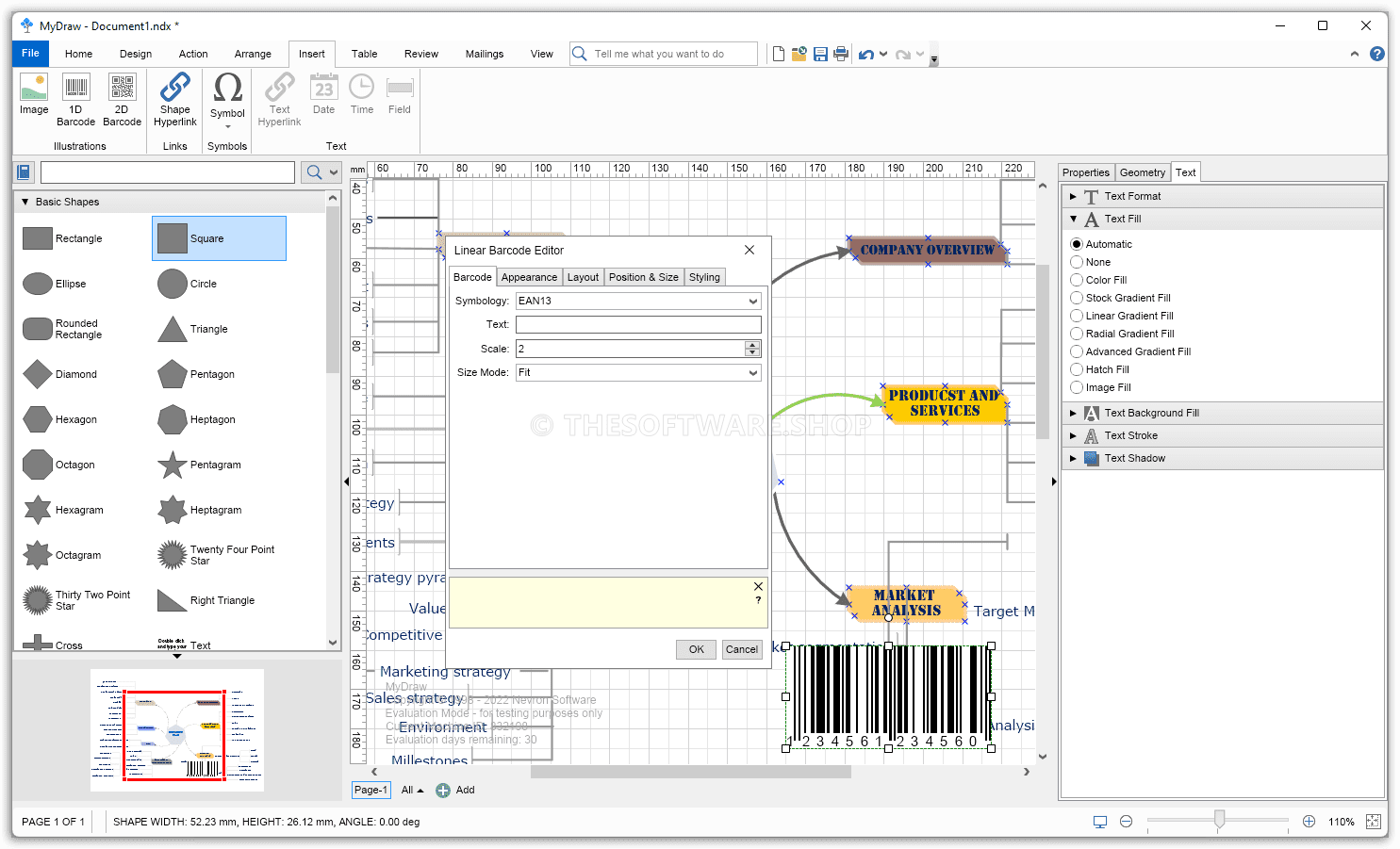Choose the Diamond shape

coord(60,374)
